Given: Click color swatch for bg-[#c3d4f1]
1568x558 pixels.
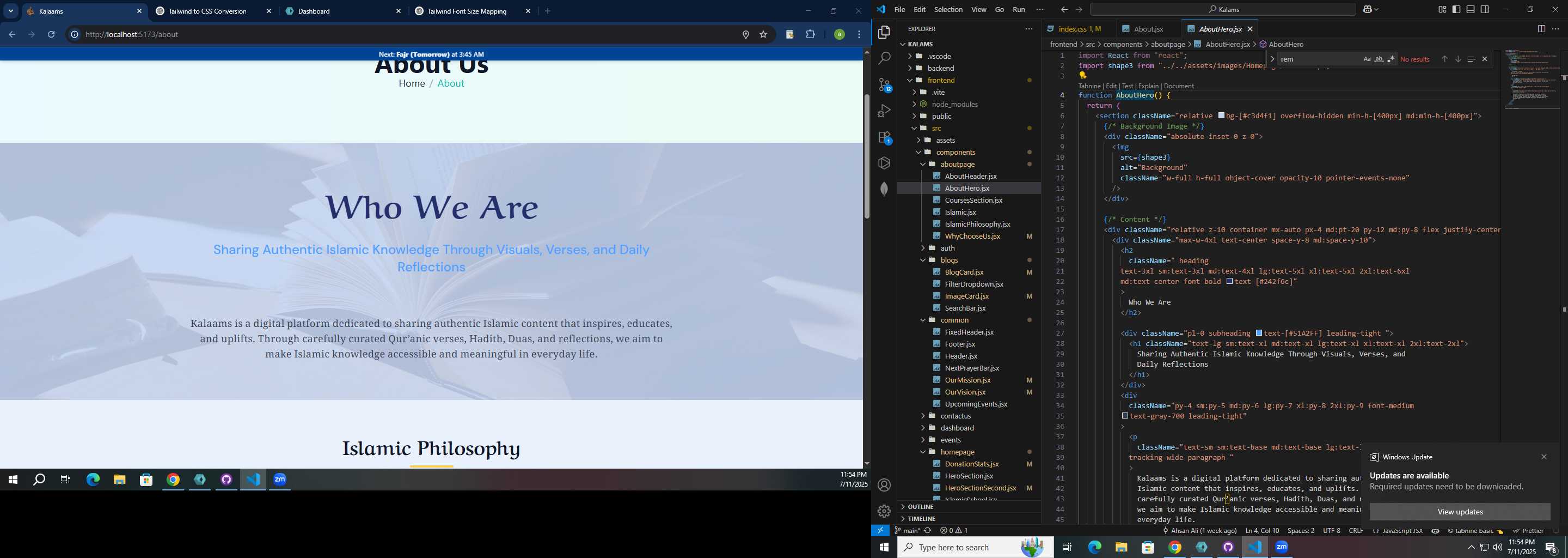Looking at the screenshot, I should pos(1221,116).
